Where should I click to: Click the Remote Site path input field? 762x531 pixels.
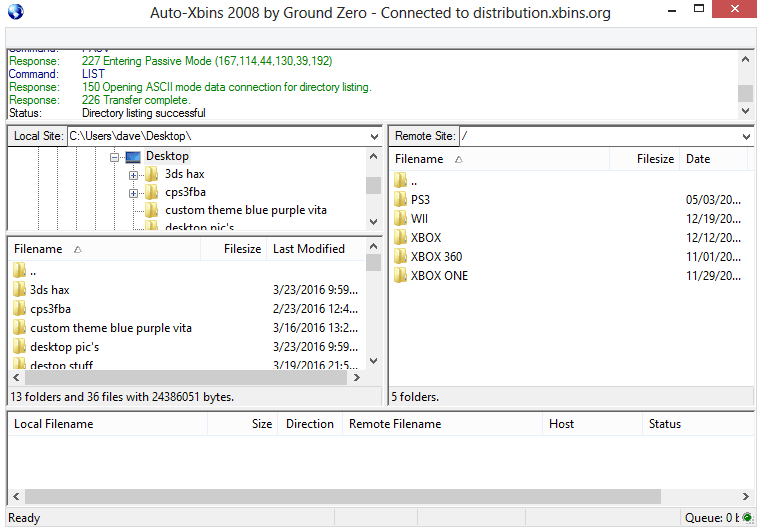[600, 136]
